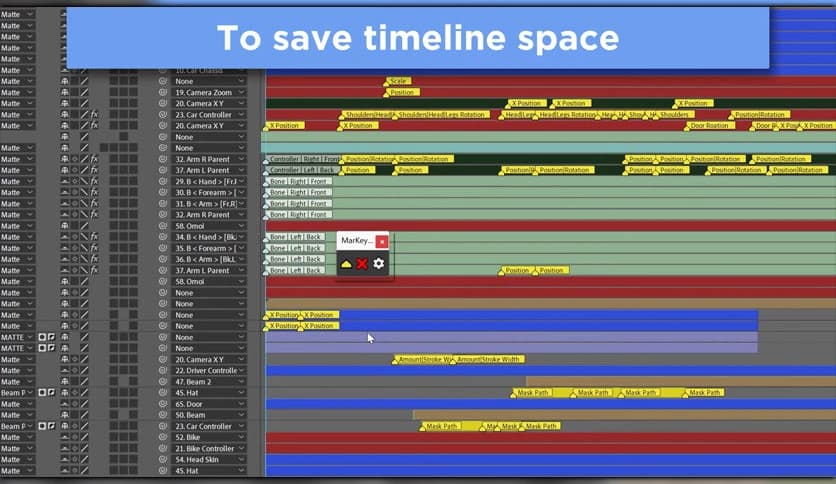
Task: Click full Shoulders|Head|Legs Rotation marker
Action: click(440, 115)
